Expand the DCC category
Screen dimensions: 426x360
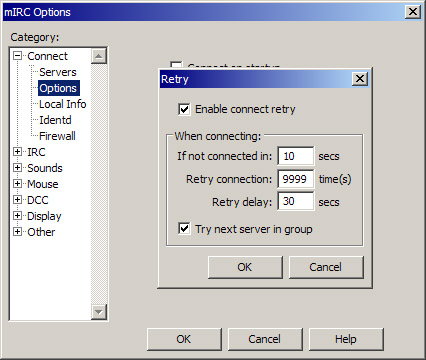17,200
